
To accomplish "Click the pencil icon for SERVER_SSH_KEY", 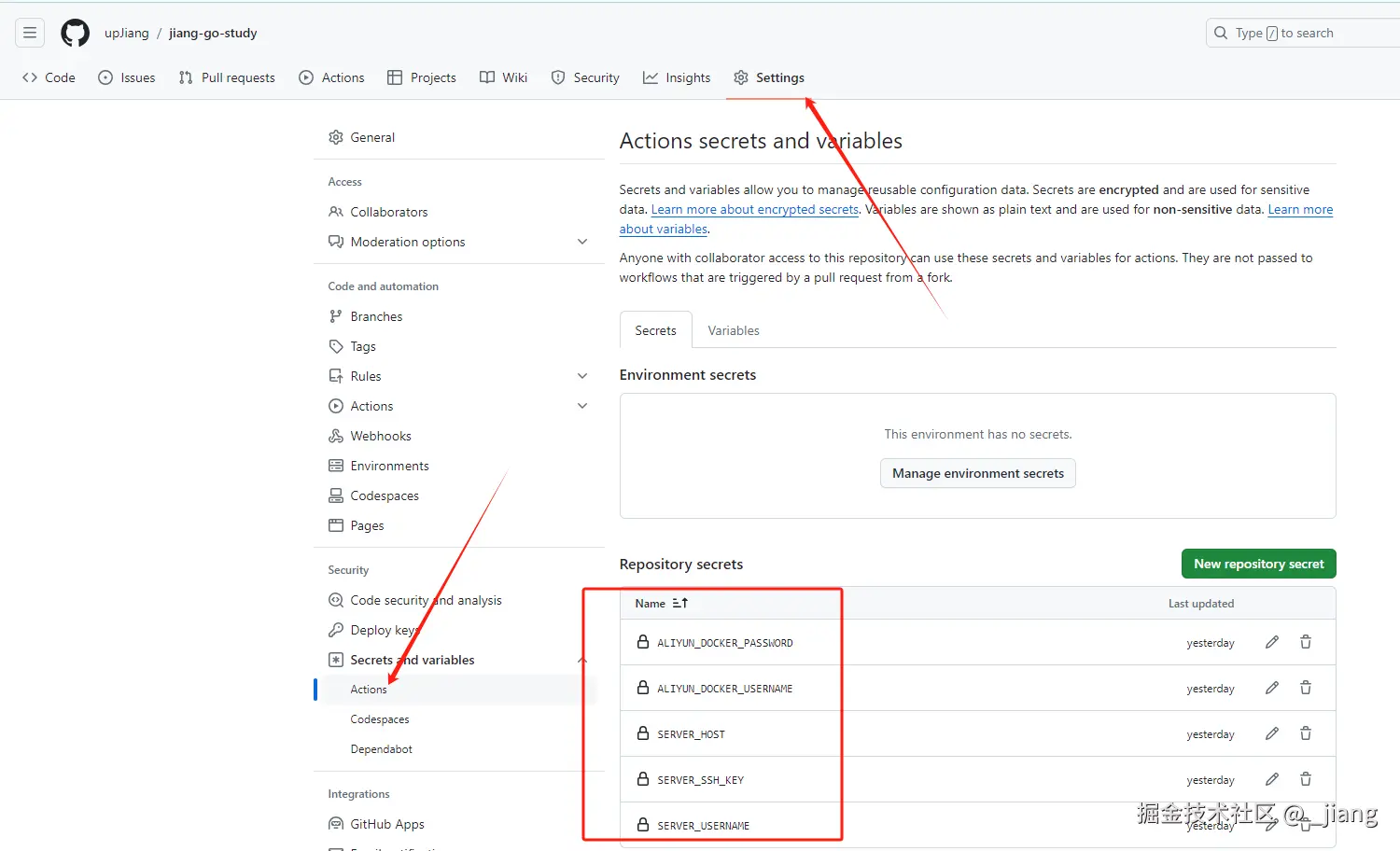I will pos(1271,779).
